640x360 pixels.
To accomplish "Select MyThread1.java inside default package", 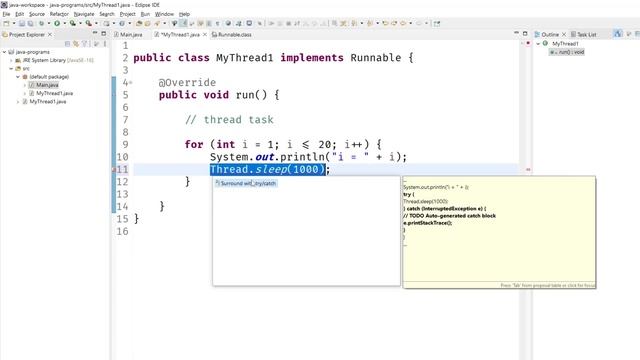I will [x=51, y=93].
